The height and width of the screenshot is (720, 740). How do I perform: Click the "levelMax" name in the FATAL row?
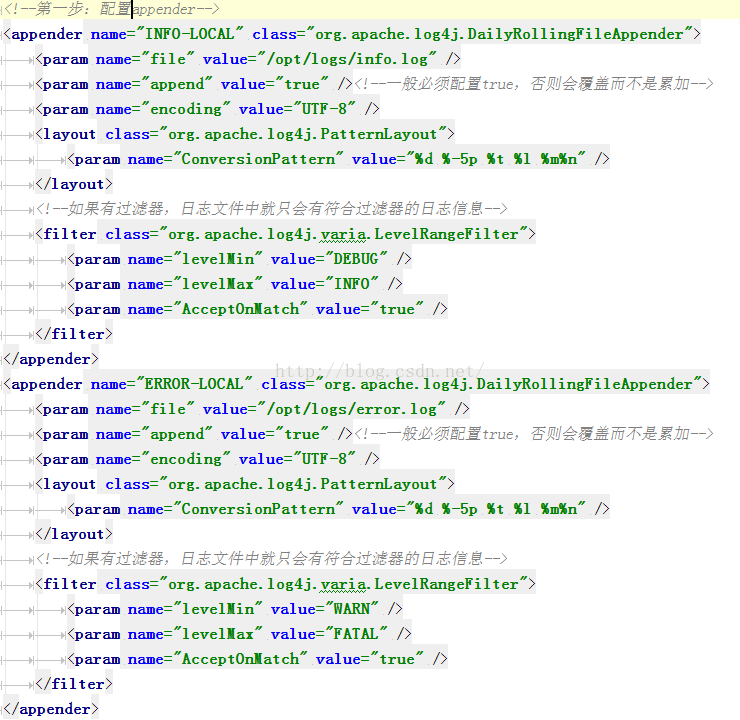coord(218,634)
